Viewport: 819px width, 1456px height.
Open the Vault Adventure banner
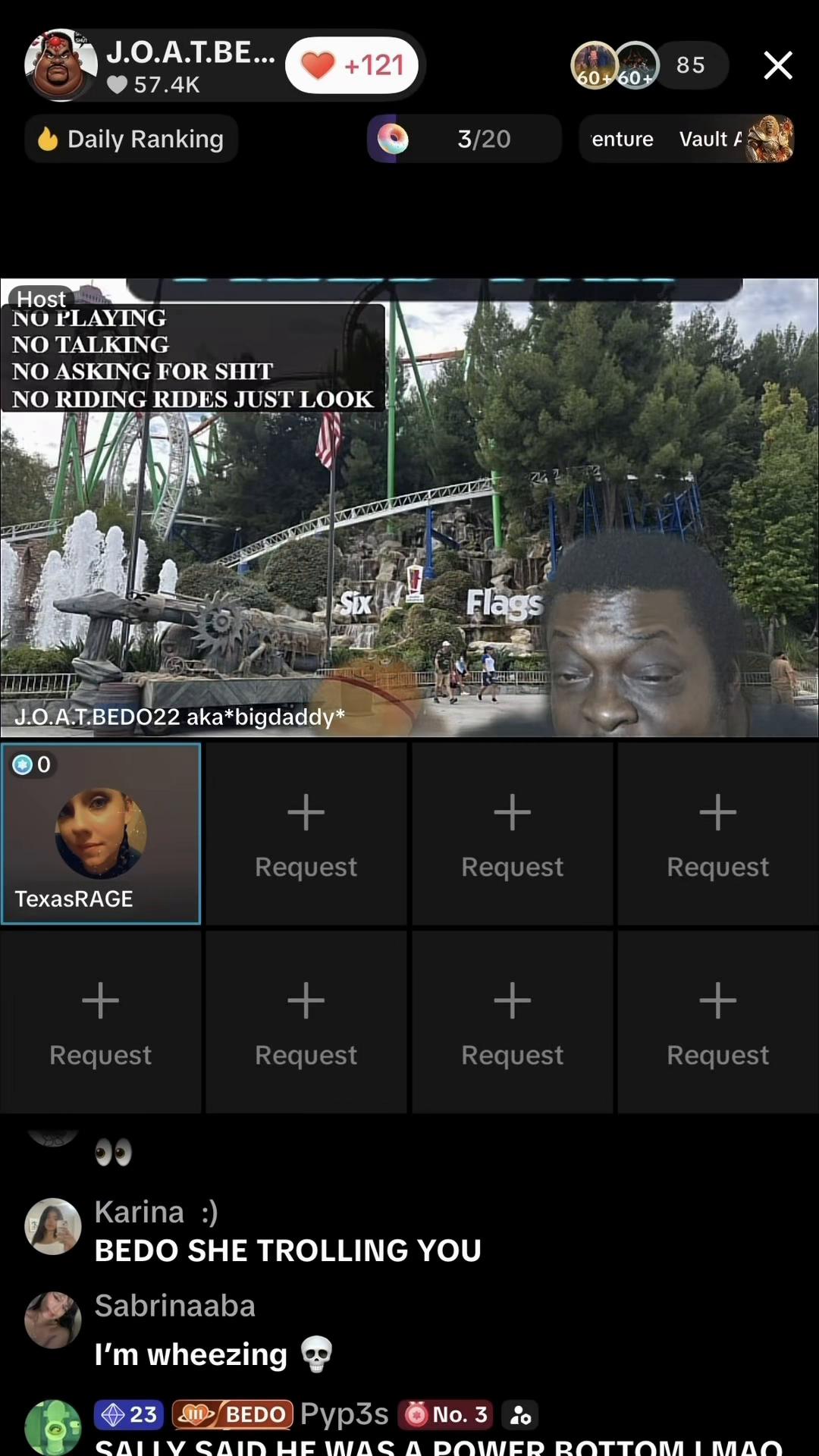pyautogui.click(x=687, y=139)
